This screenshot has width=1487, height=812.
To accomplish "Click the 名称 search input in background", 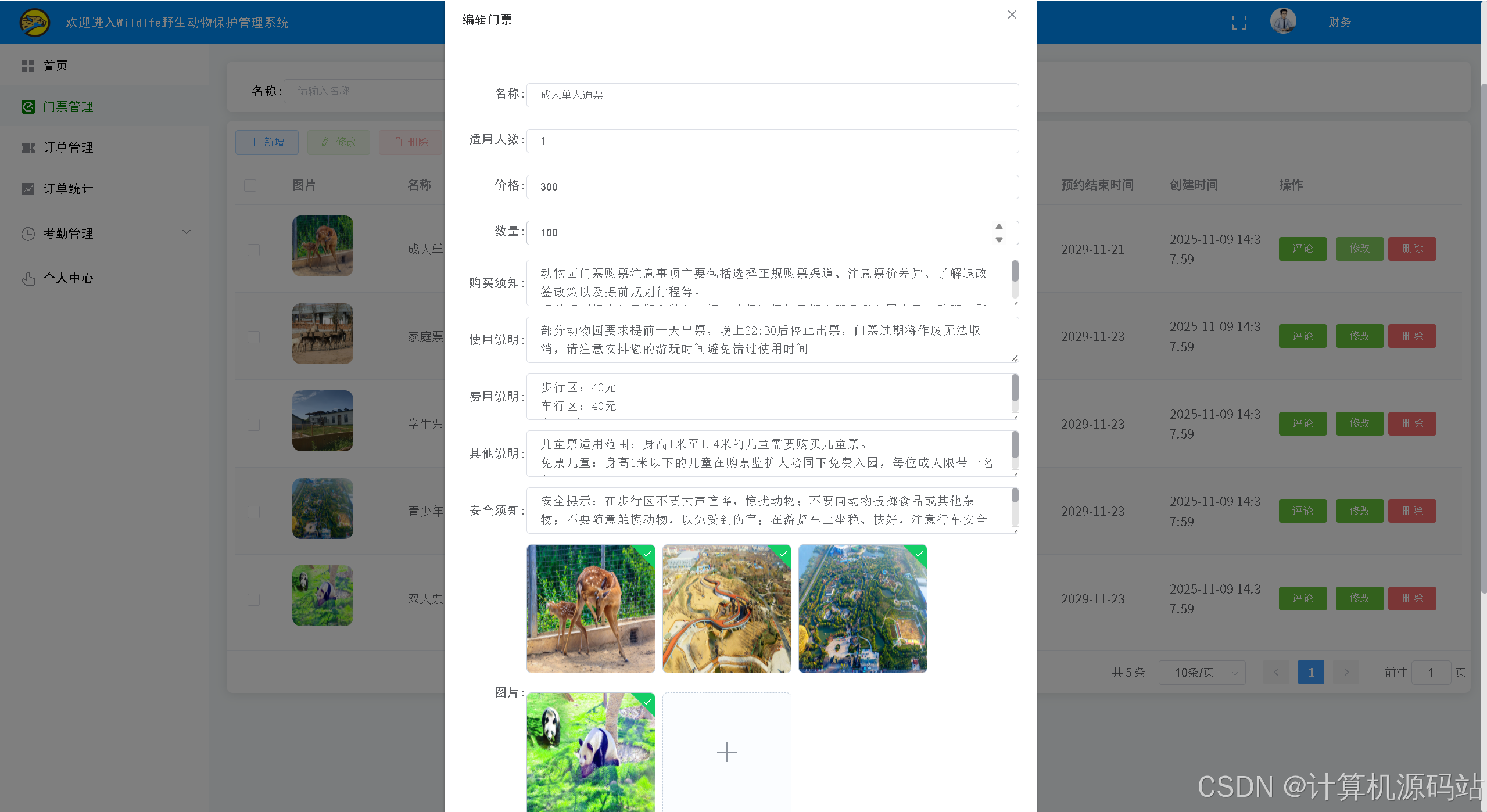I will pyautogui.click(x=364, y=91).
